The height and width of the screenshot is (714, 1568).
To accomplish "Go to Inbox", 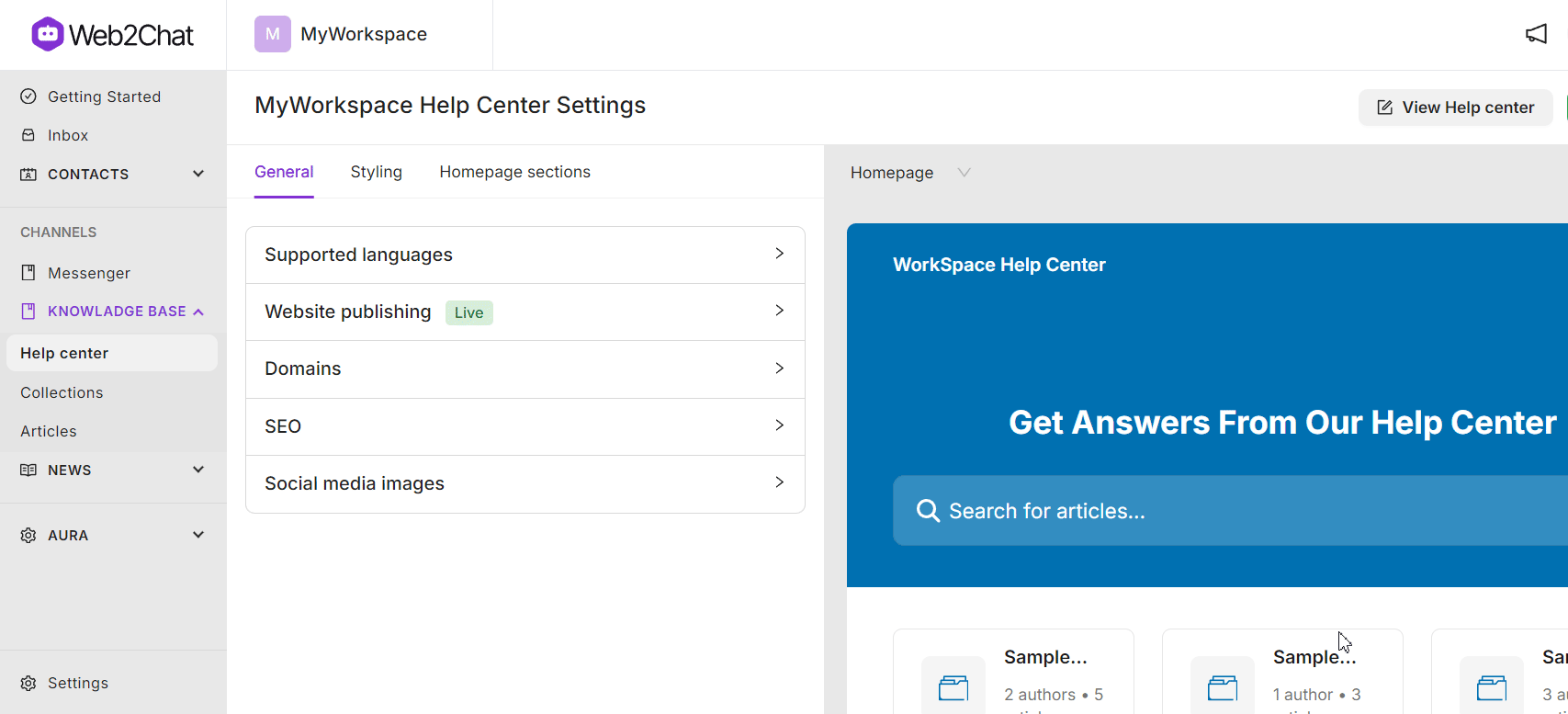I will click(68, 135).
